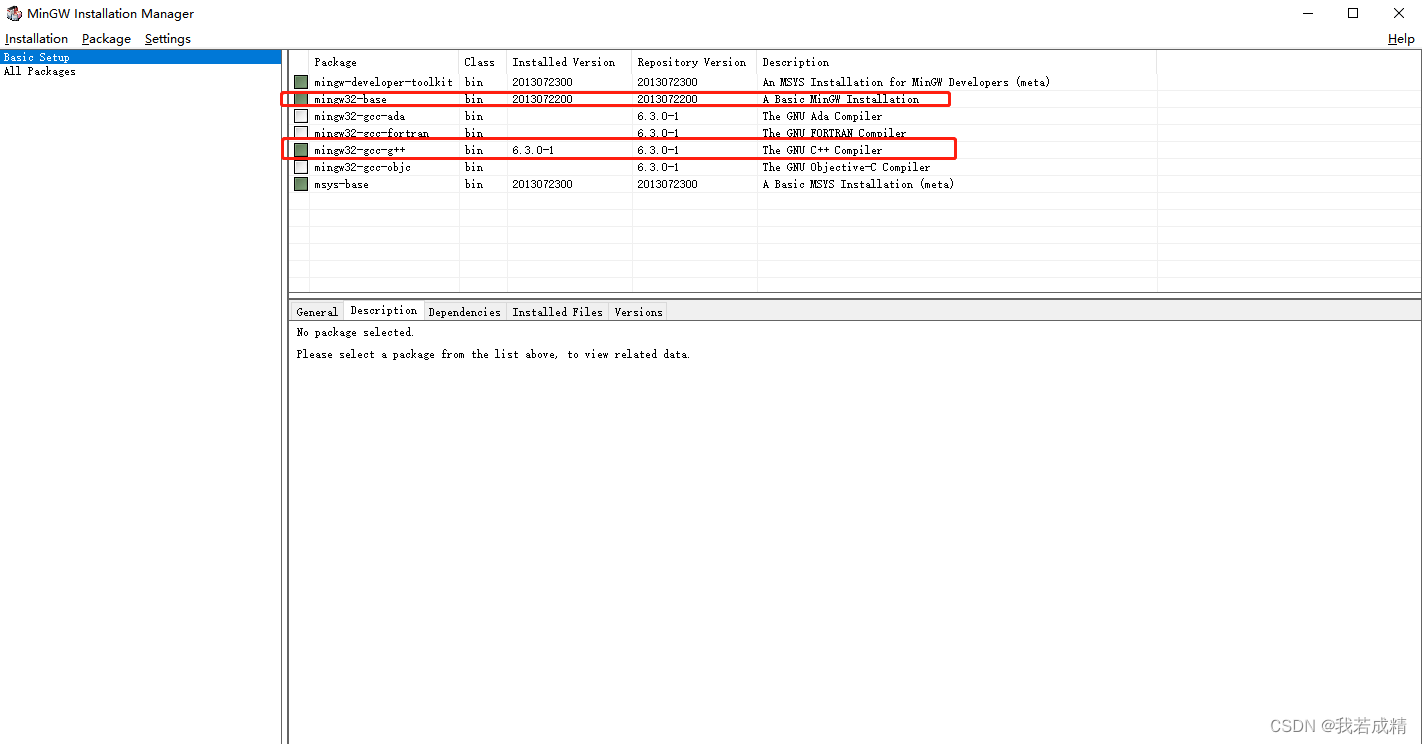Select the msys-base package name
Viewport: 1422px width, 744px height.
tap(341, 184)
